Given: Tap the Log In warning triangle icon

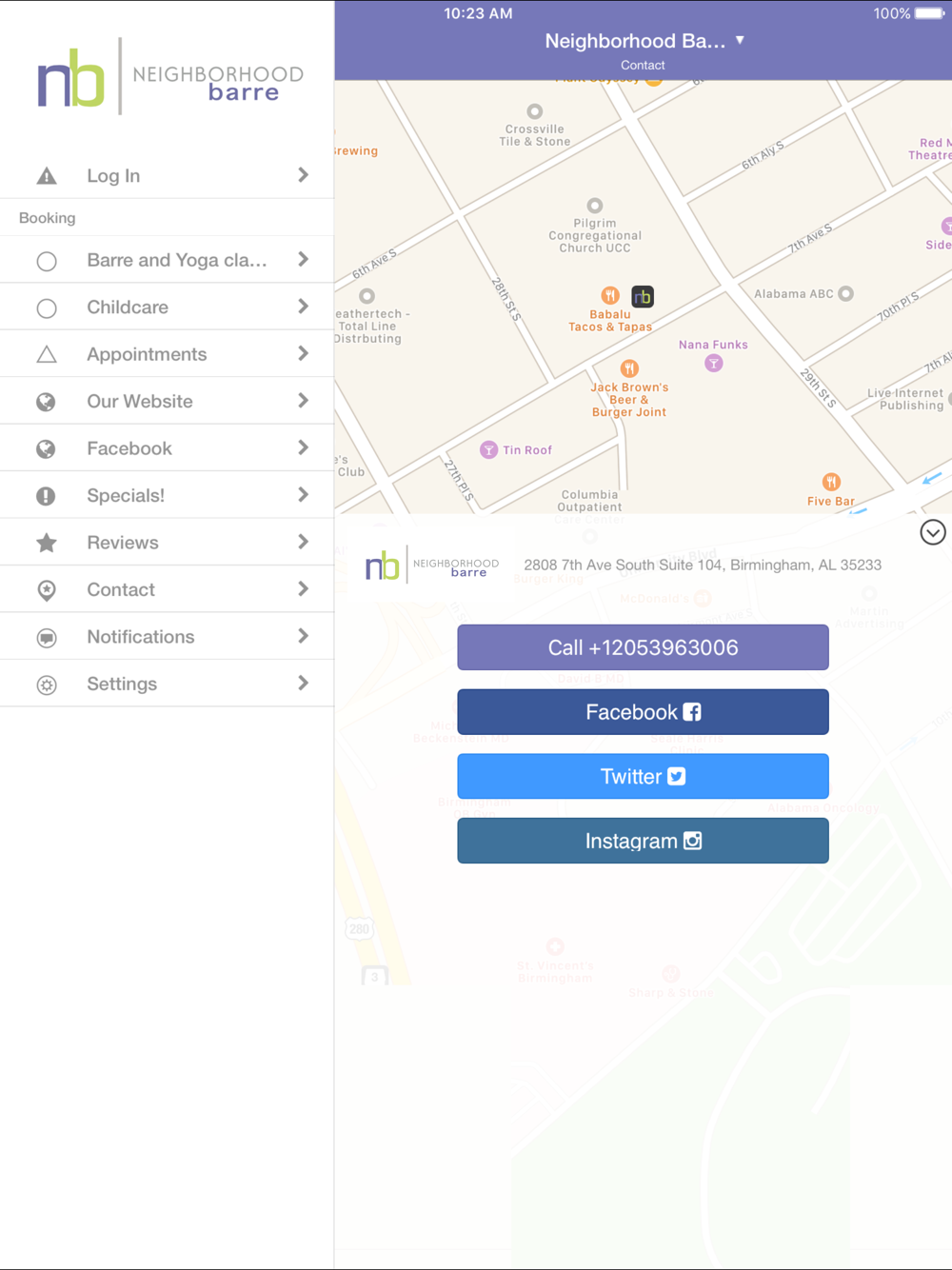Looking at the screenshot, I should [47, 176].
